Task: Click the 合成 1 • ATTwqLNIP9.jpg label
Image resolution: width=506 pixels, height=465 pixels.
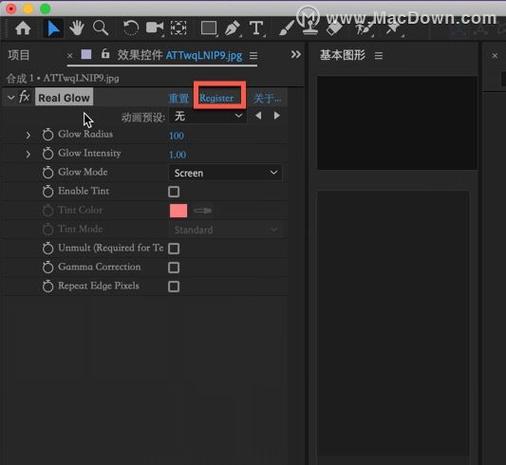Action: (63, 78)
